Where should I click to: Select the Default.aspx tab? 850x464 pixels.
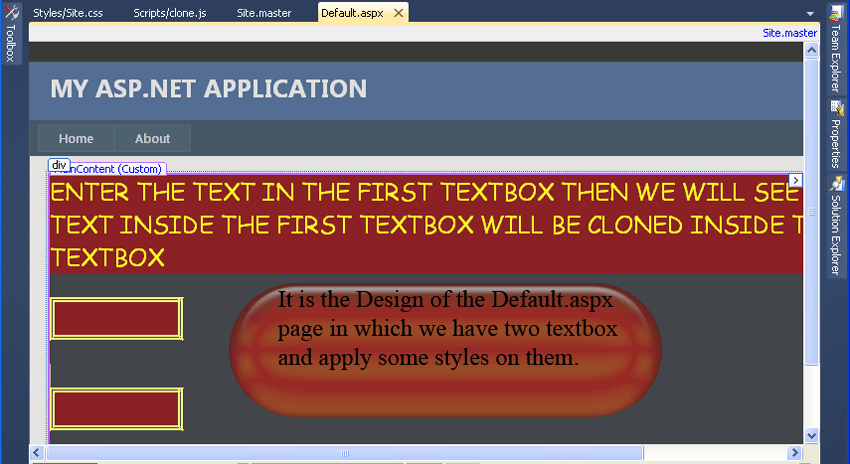click(352, 13)
